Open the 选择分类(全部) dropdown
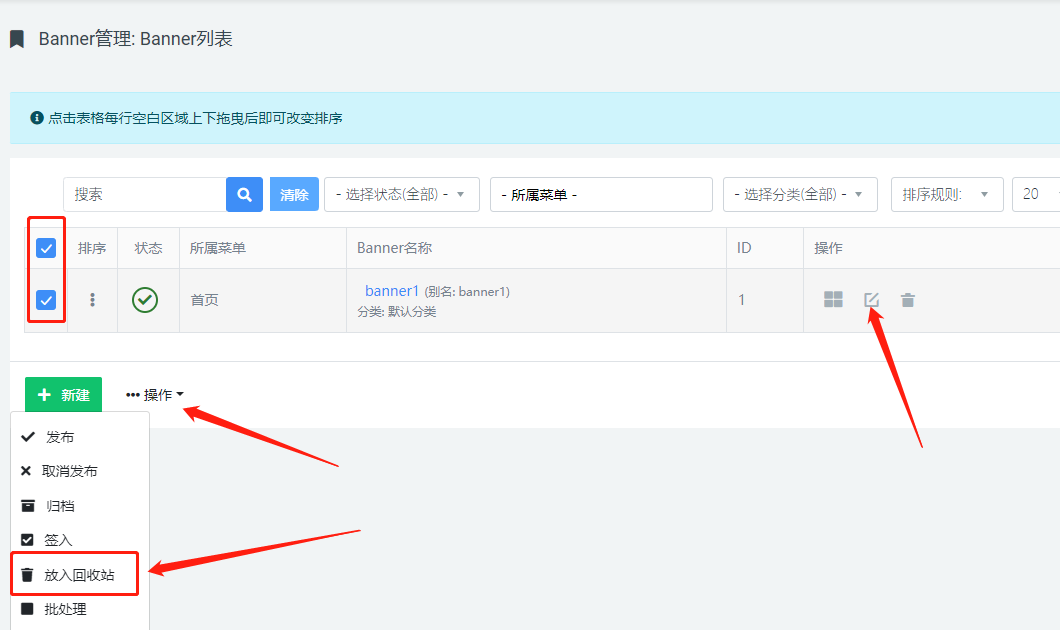This screenshot has width=1060, height=630. click(x=799, y=195)
